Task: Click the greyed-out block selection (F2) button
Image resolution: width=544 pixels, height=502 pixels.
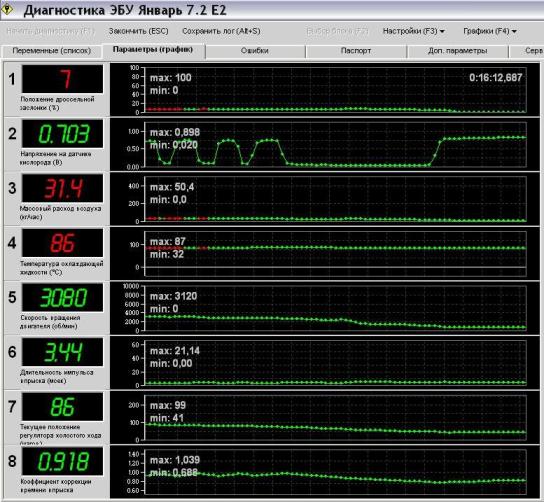Action: (x=337, y=31)
